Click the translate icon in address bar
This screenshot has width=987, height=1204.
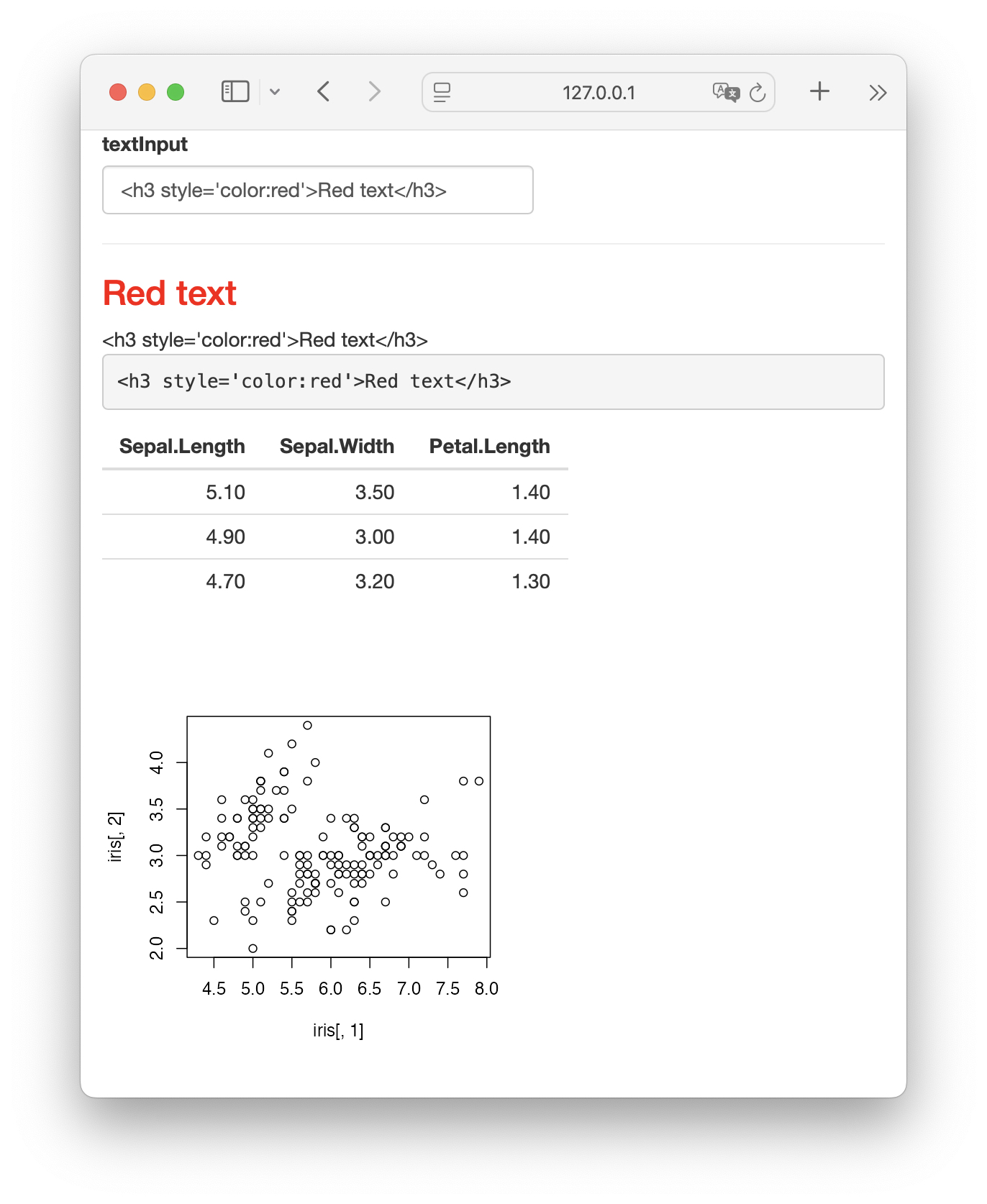click(x=726, y=92)
